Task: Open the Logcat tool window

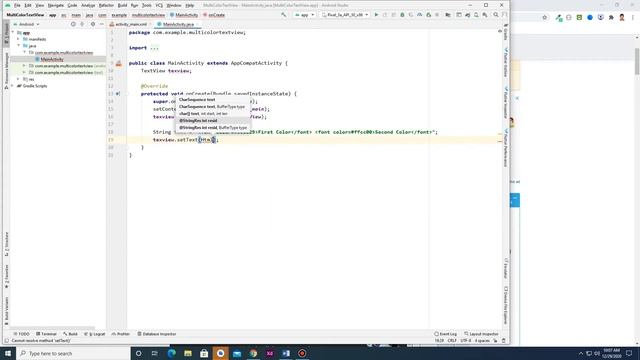Action: point(95,334)
